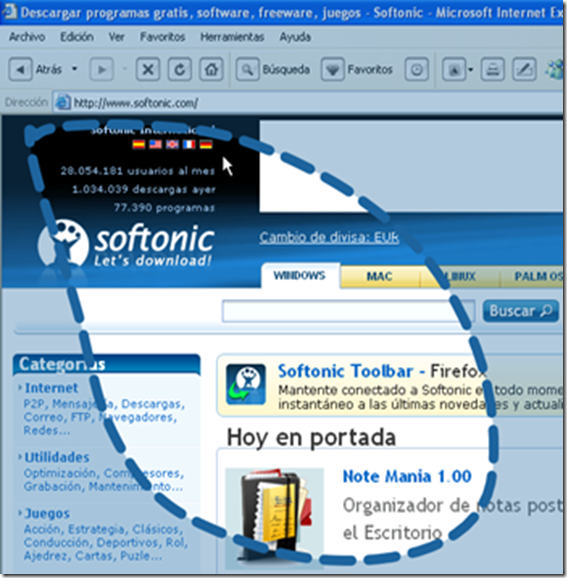Image resolution: width=567 pixels, height=578 pixels.
Task: Open the Edición menu
Action: pyautogui.click(x=77, y=37)
